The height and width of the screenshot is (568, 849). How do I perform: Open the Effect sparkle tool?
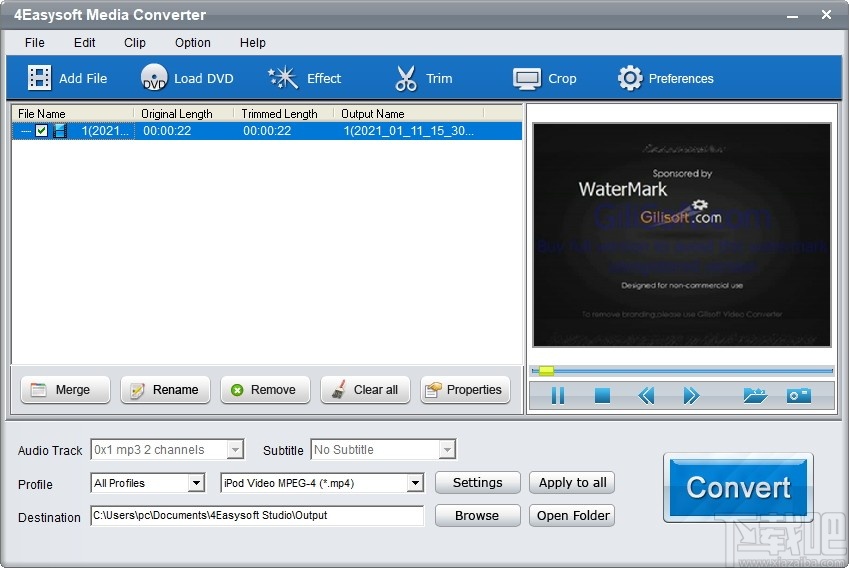coord(283,78)
